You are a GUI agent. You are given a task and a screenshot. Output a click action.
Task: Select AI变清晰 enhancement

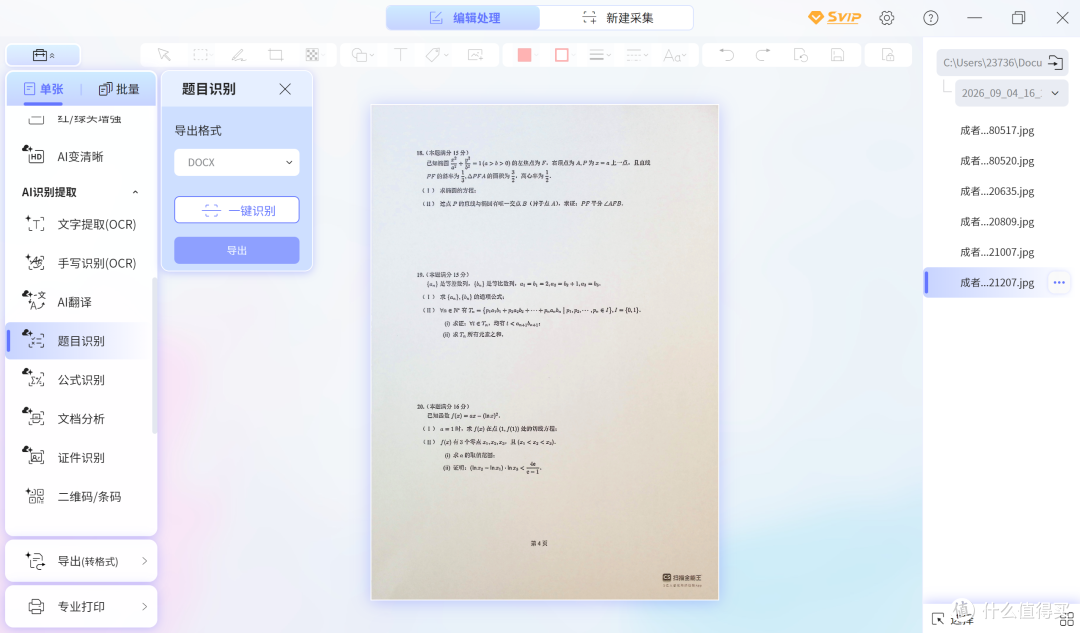[x=80, y=156]
